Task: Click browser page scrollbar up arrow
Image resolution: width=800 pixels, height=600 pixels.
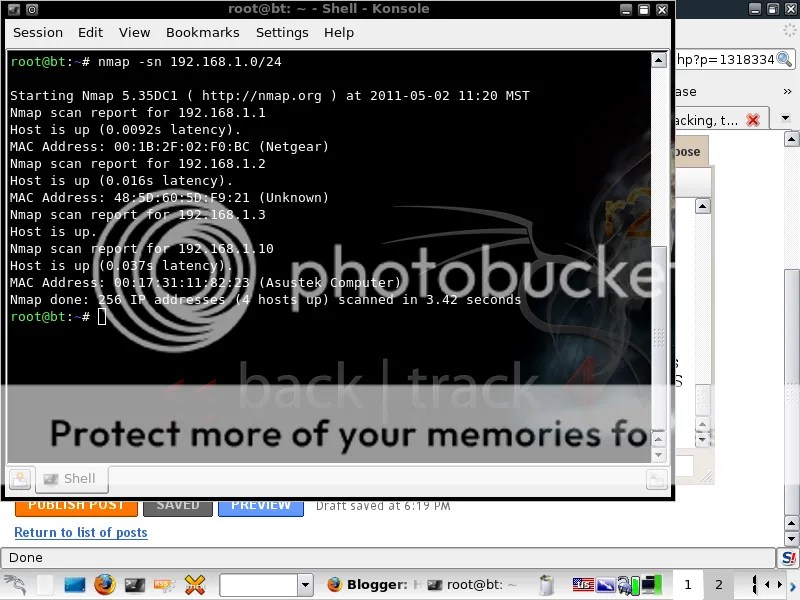Action: point(791,139)
